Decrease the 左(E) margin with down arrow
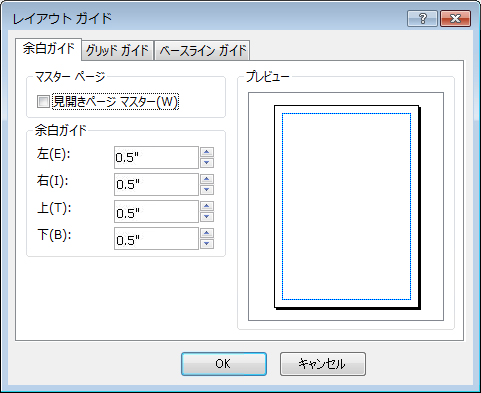This screenshot has height=393, width=481. pos(207,163)
